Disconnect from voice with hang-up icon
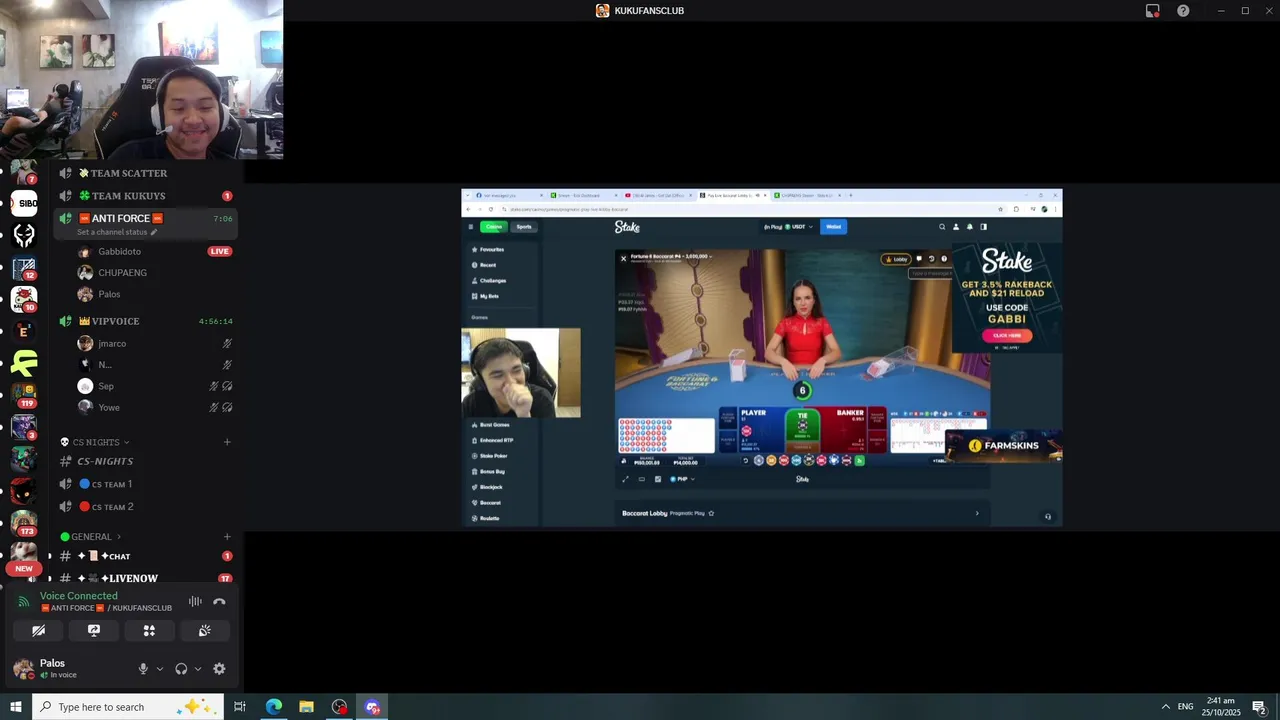1280x720 pixels. (219, 601)
